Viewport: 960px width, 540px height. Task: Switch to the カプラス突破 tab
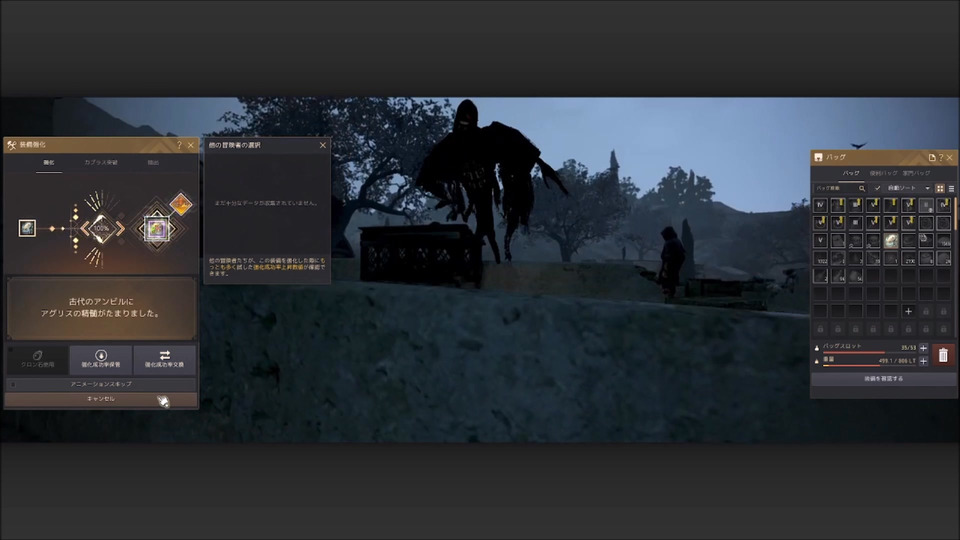coord(101,163)
